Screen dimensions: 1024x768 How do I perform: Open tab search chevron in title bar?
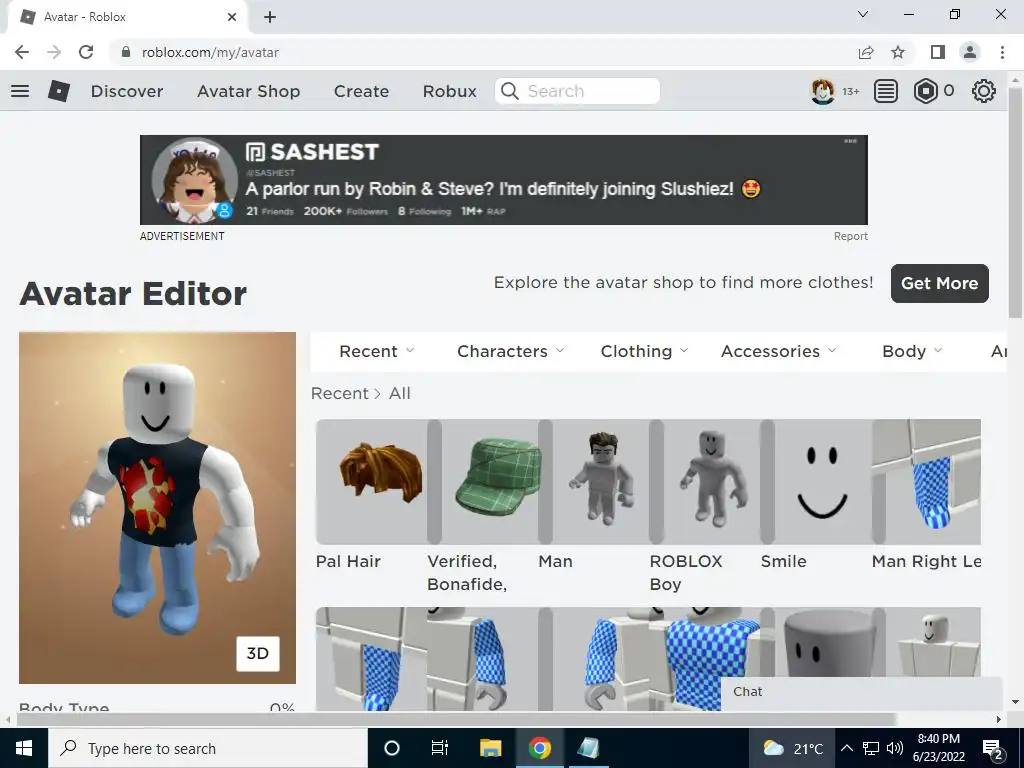pyautogui.click(x=863, y=14)
